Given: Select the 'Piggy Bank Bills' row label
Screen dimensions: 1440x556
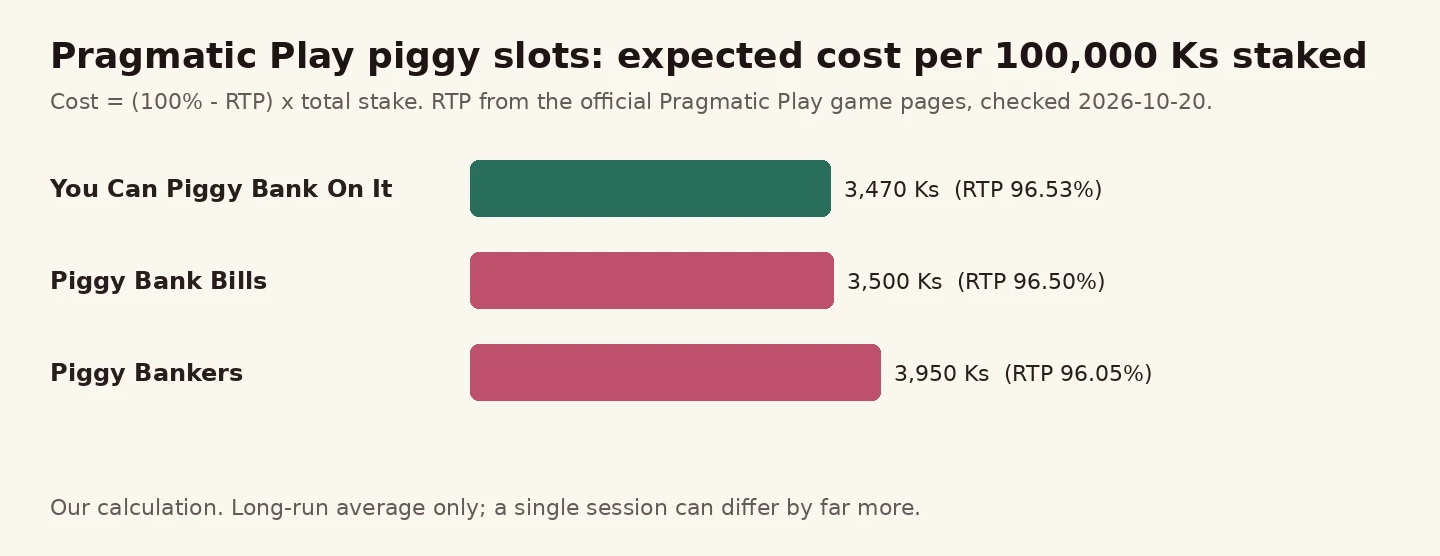Looking at the screenshot, I should click(158, 281).
